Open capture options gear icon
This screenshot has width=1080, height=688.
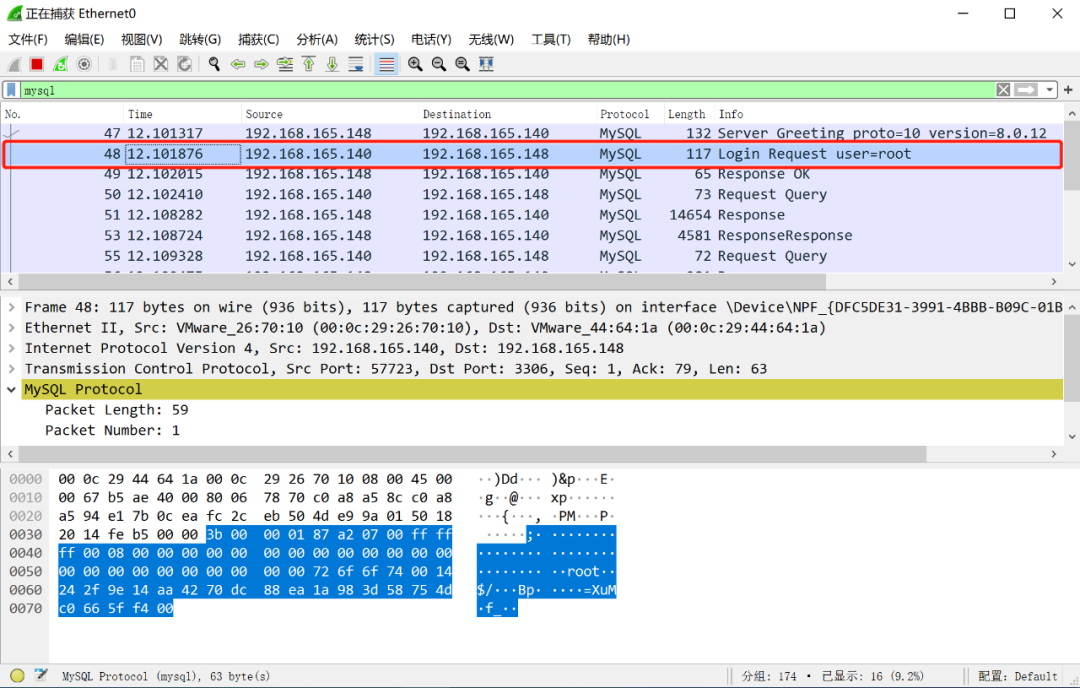[84, 64]
